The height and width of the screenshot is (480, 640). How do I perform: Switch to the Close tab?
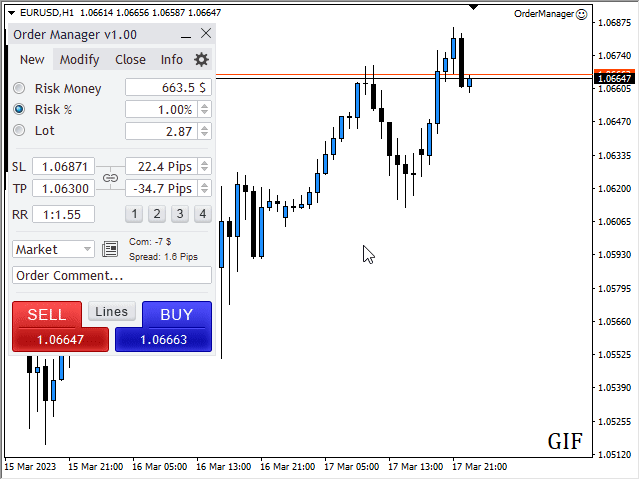coord(130,60)
